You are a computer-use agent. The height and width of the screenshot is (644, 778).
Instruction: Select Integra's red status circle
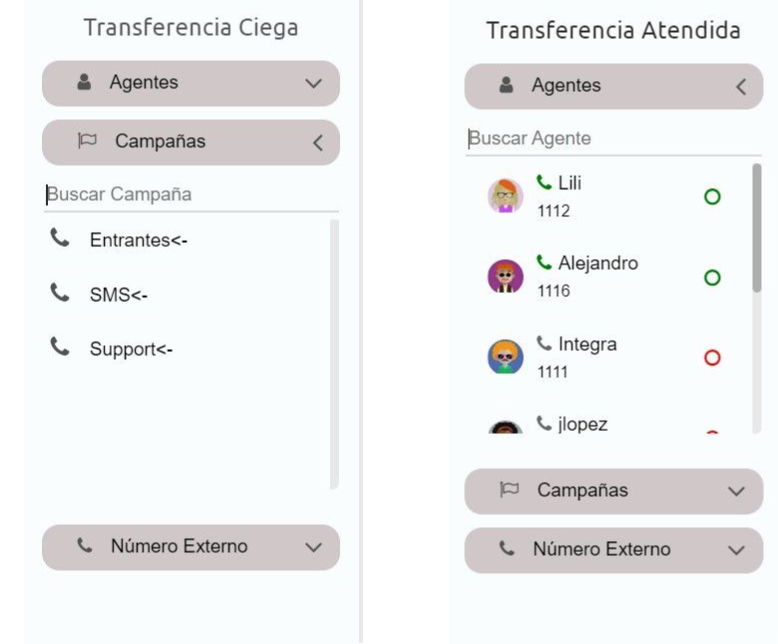[712, 358]
